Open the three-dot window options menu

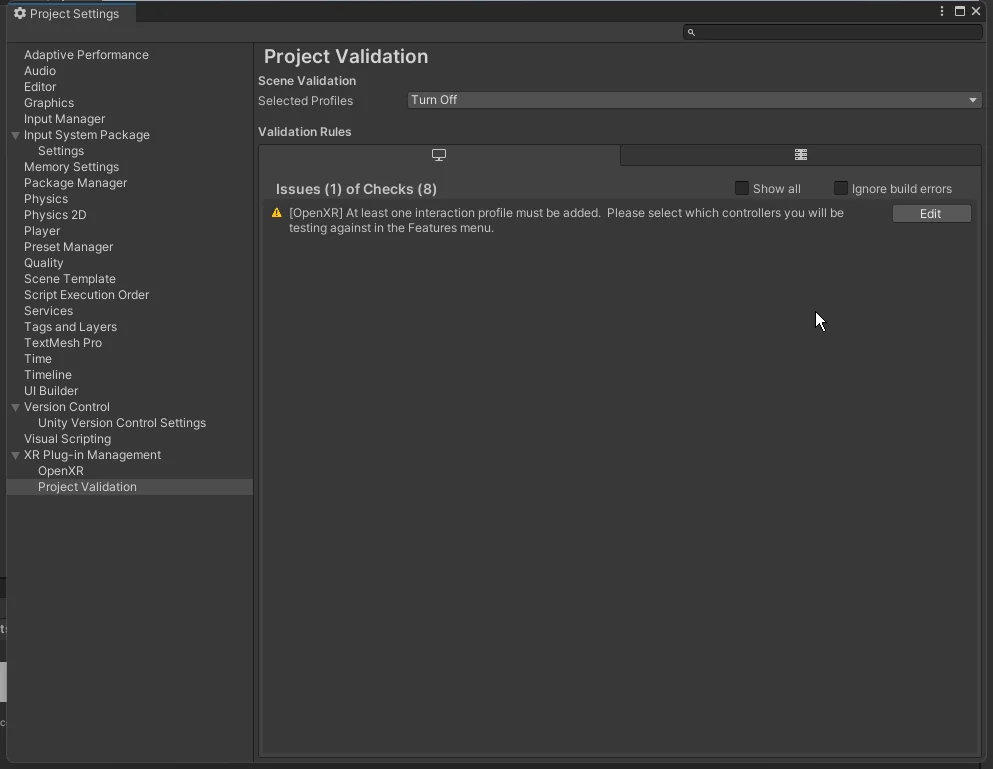(x=942, y=11)
